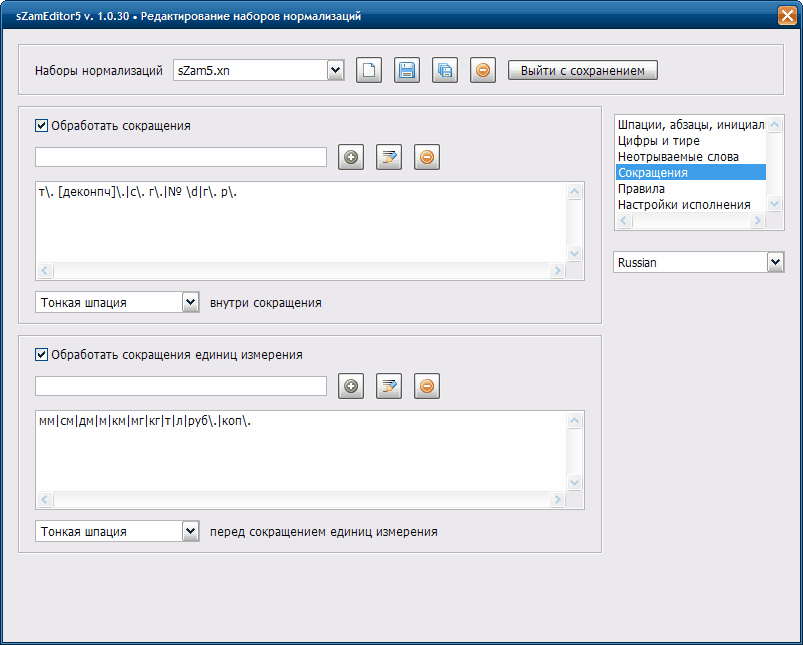Select 'Цифры и тире' section

[691, 140]
